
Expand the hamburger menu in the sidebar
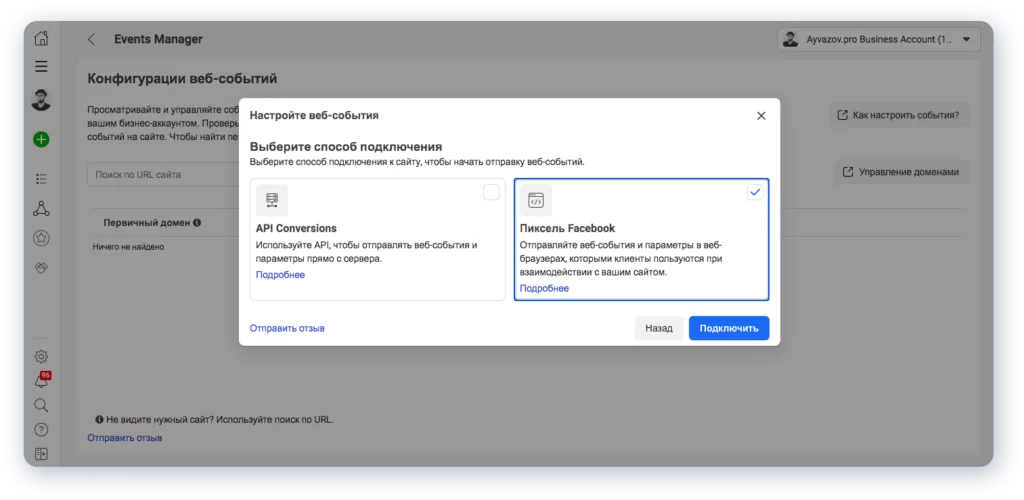pyautogui.click(x=41, y=66)
